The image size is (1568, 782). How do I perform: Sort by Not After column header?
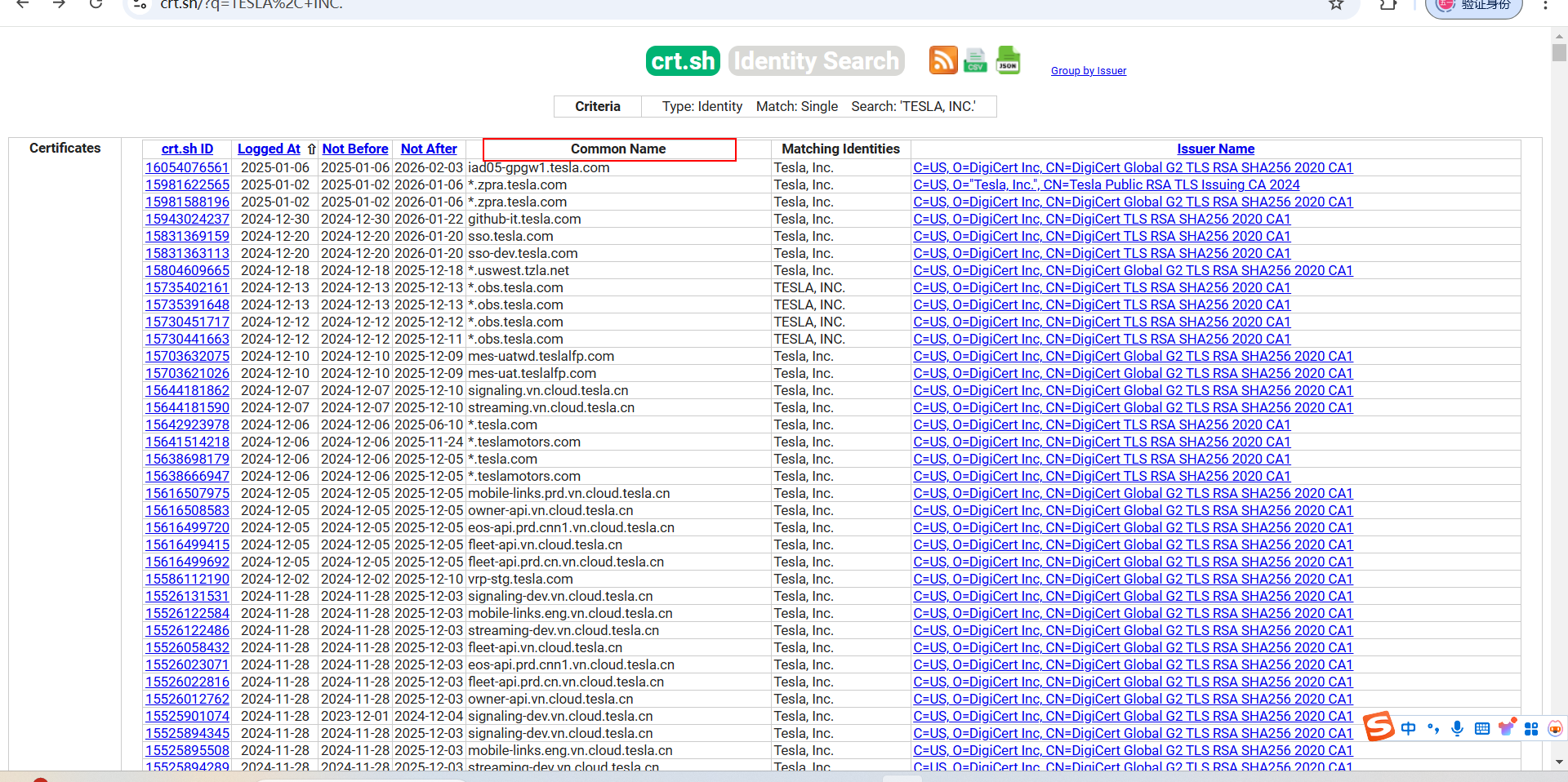[x=429, y=149]
